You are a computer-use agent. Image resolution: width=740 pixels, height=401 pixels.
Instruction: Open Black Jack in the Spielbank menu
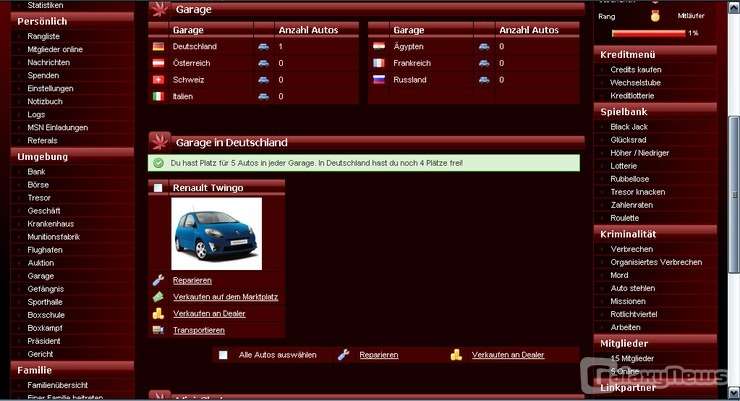(629, 127)
